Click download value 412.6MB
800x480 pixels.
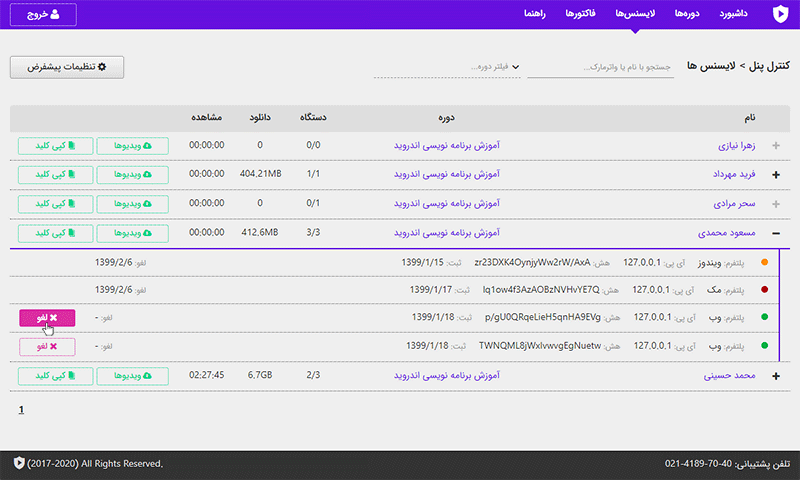[260, 233]
